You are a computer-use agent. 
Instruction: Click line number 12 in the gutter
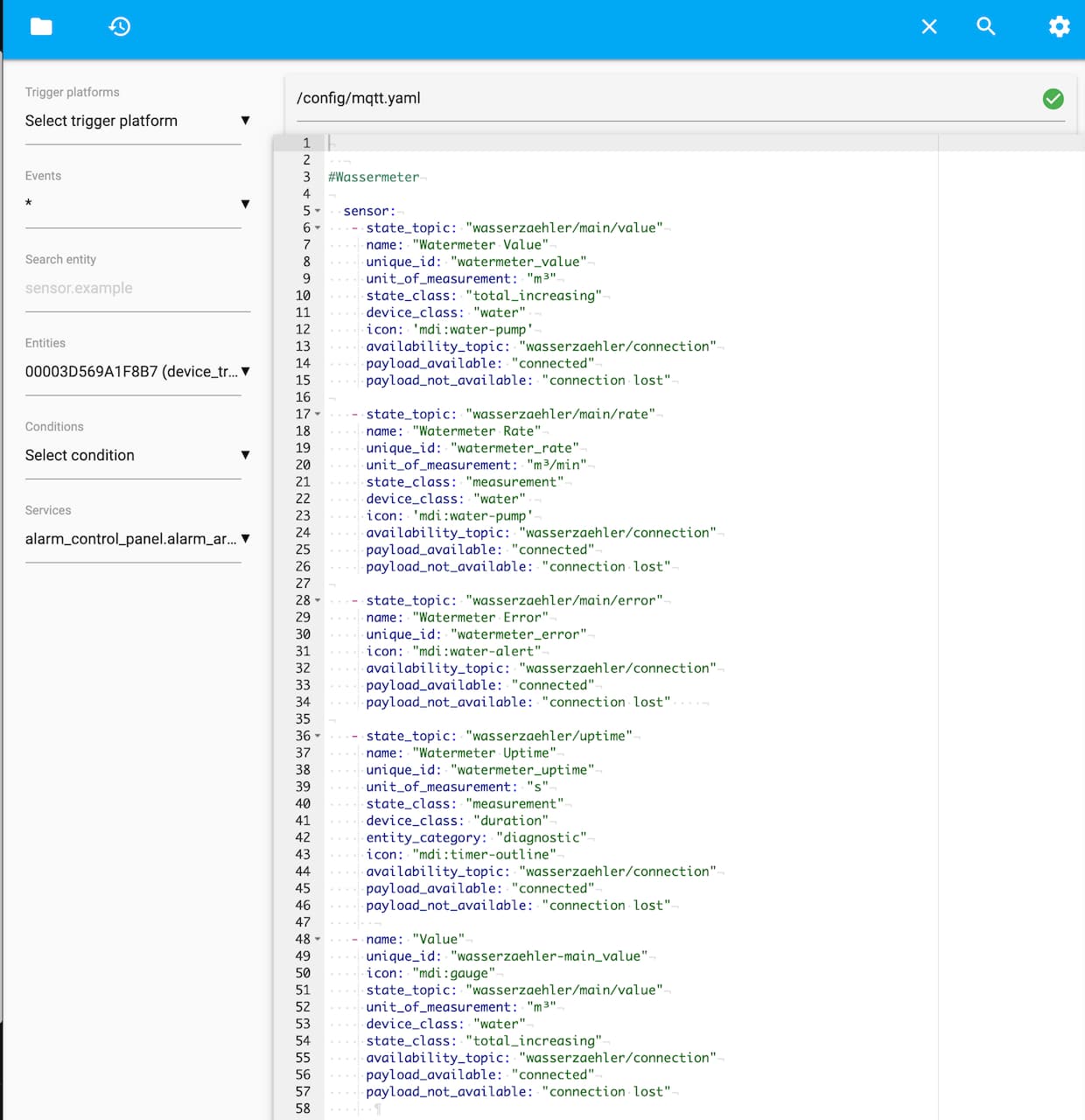303,330
